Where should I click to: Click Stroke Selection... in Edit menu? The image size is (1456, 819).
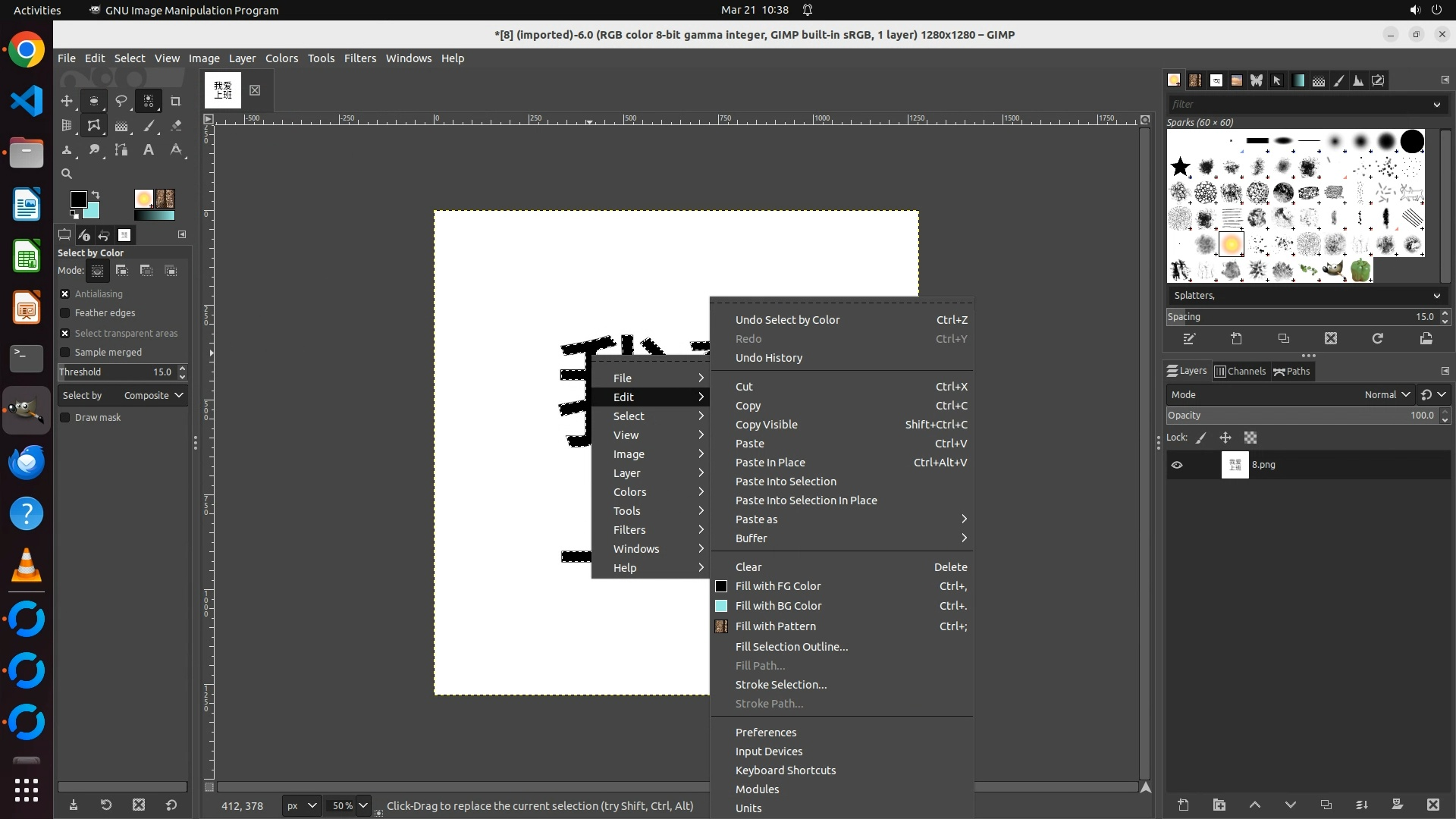780,685
